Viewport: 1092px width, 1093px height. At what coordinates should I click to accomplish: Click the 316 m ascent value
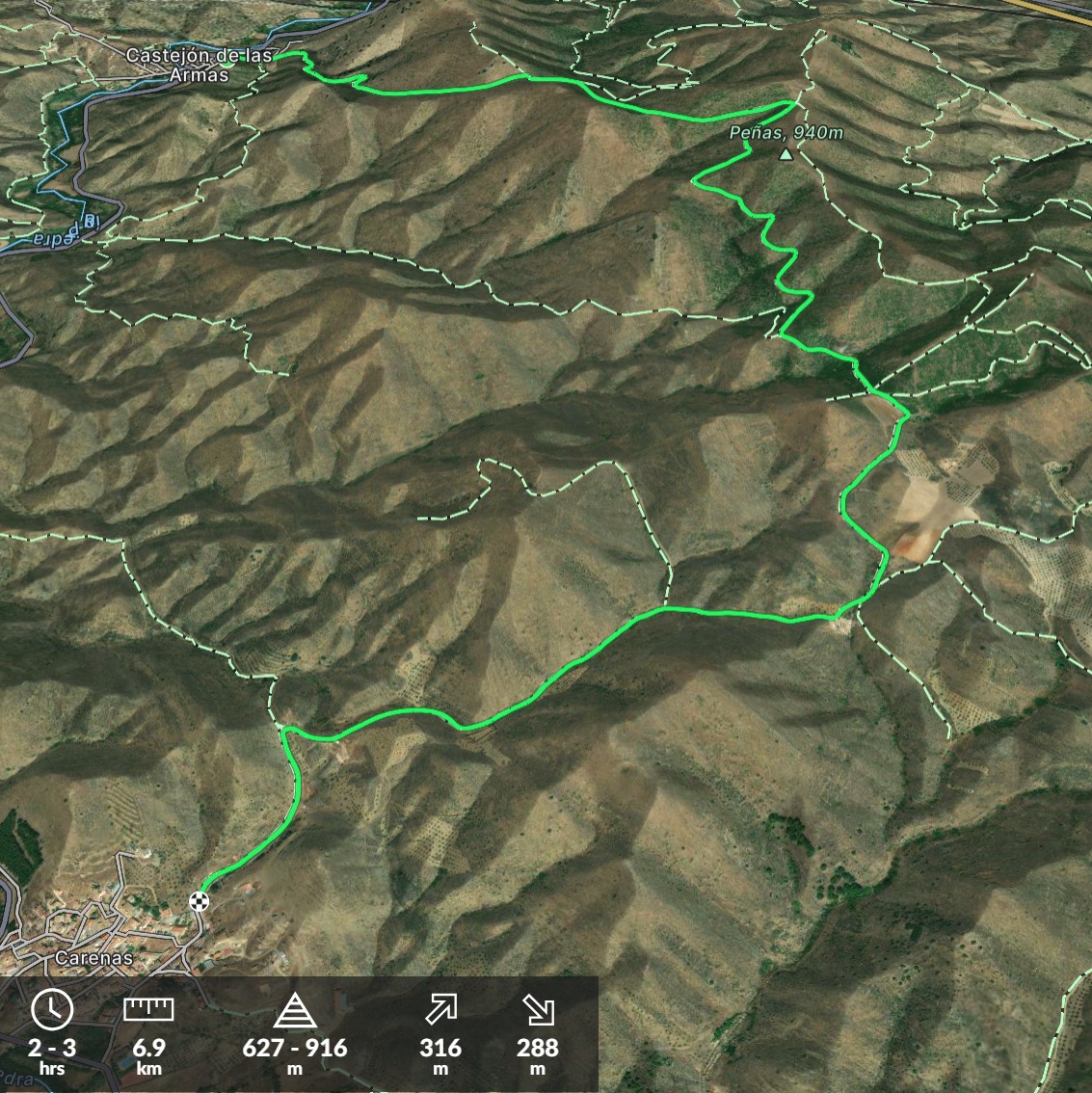click(x=440, y=1056)
